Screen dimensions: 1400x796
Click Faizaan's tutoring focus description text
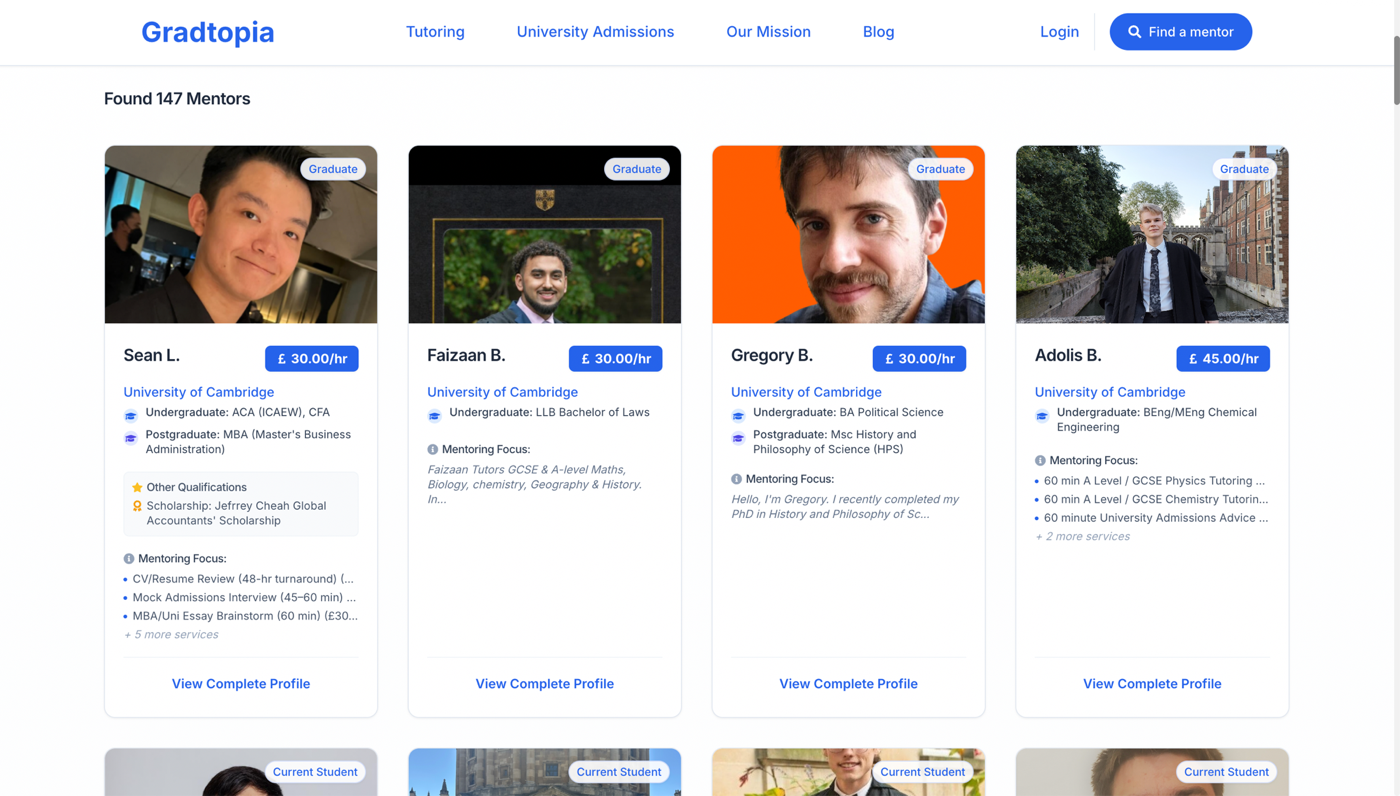[x=535, y=484]
